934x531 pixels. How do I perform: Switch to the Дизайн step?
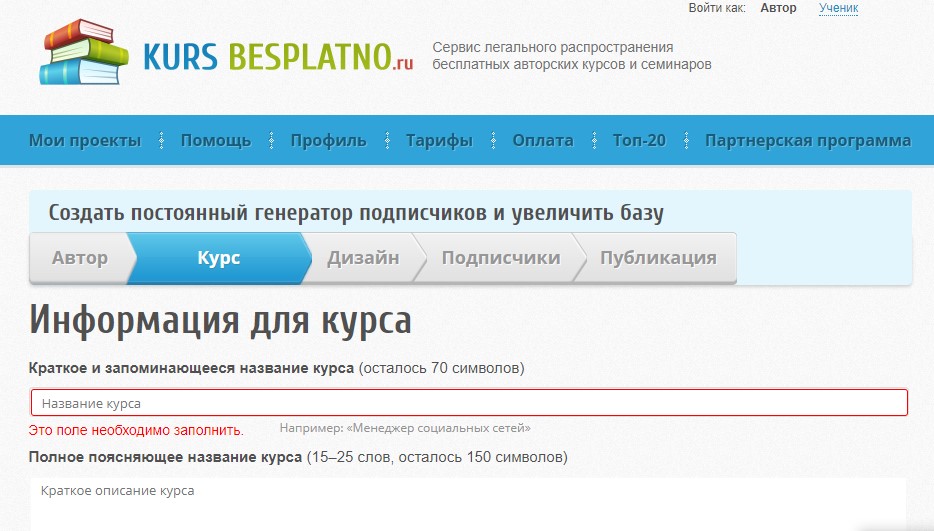(363, 258)
